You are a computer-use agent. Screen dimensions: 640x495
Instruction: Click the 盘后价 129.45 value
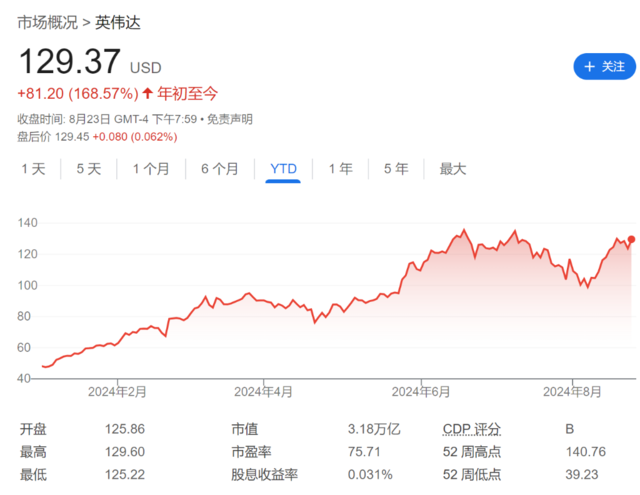pyautogui.click(x=72, y=137)
